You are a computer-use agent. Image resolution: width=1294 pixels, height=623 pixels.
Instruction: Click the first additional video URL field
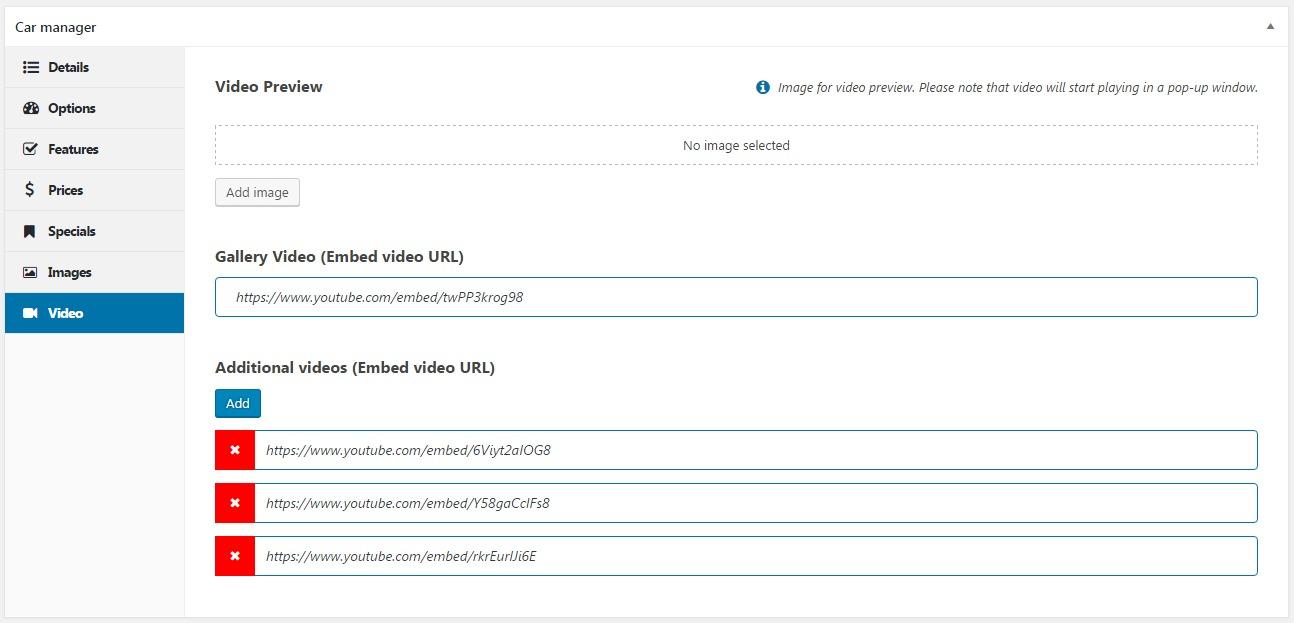(755, 450)
